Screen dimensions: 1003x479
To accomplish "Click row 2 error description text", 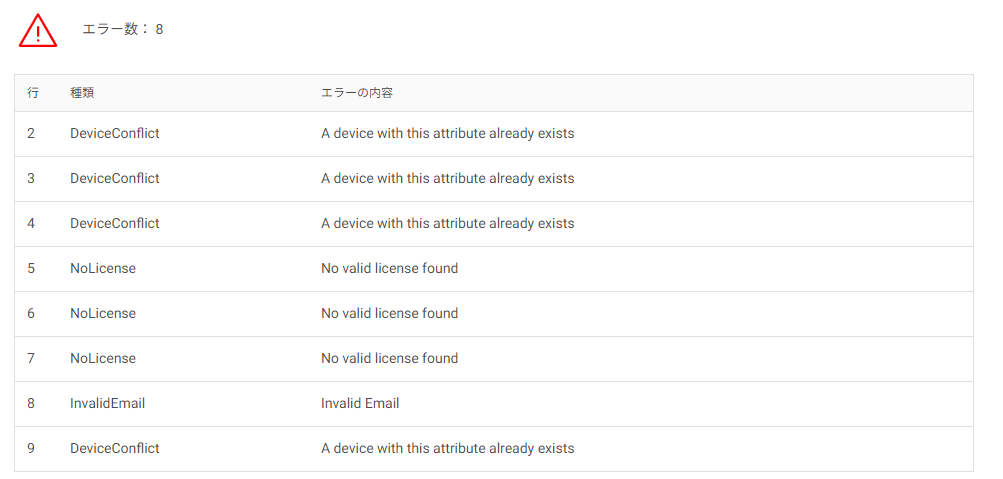I will point(448,134).
